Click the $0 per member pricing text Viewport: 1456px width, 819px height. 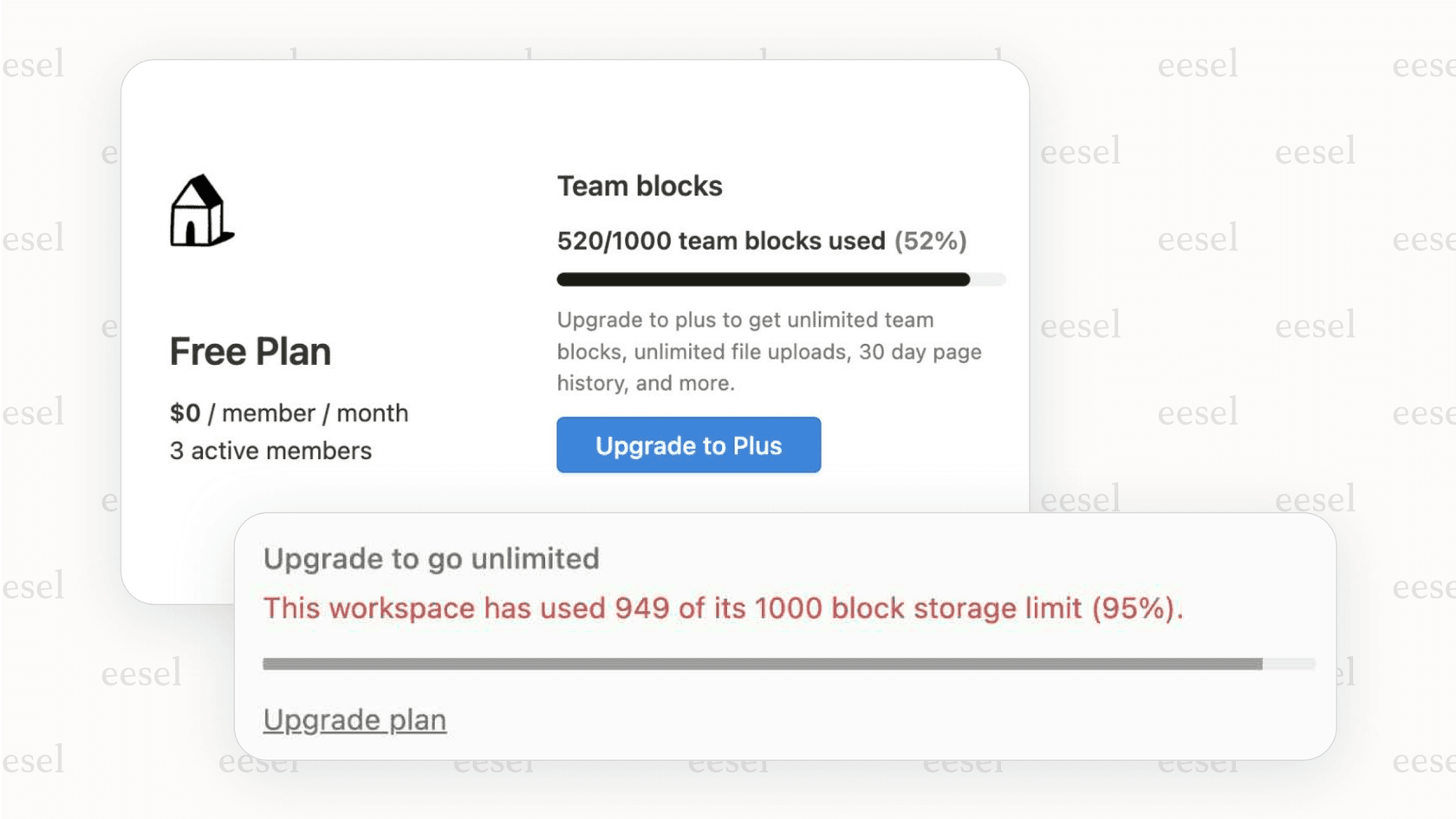tap(289, 413)
